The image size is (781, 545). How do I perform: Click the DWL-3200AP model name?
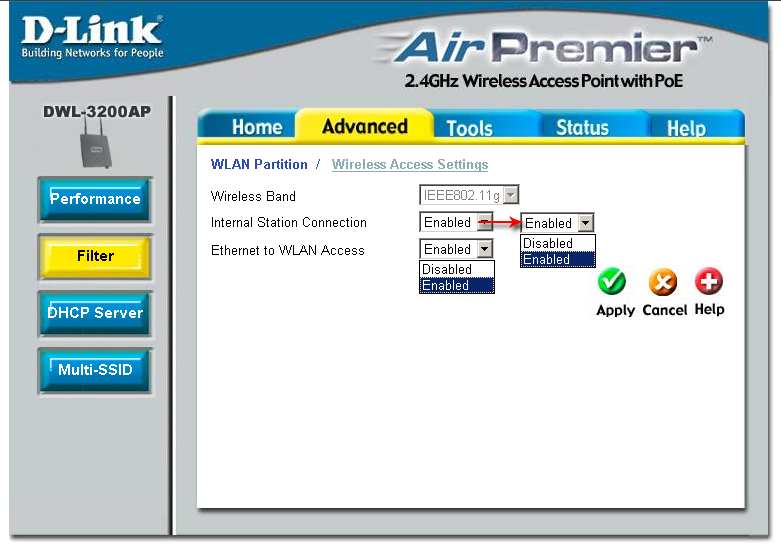click(x=97, y=112)
